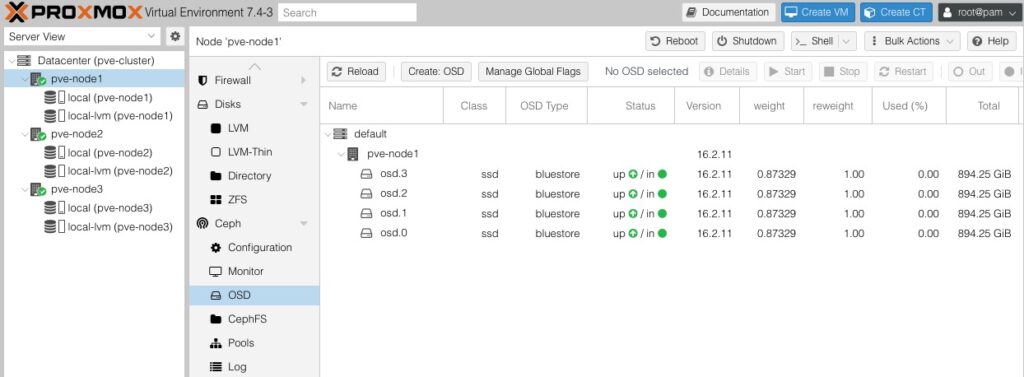Click Create: OSD
Viewport: 1024px width, 377px height.
click(436, 72)
